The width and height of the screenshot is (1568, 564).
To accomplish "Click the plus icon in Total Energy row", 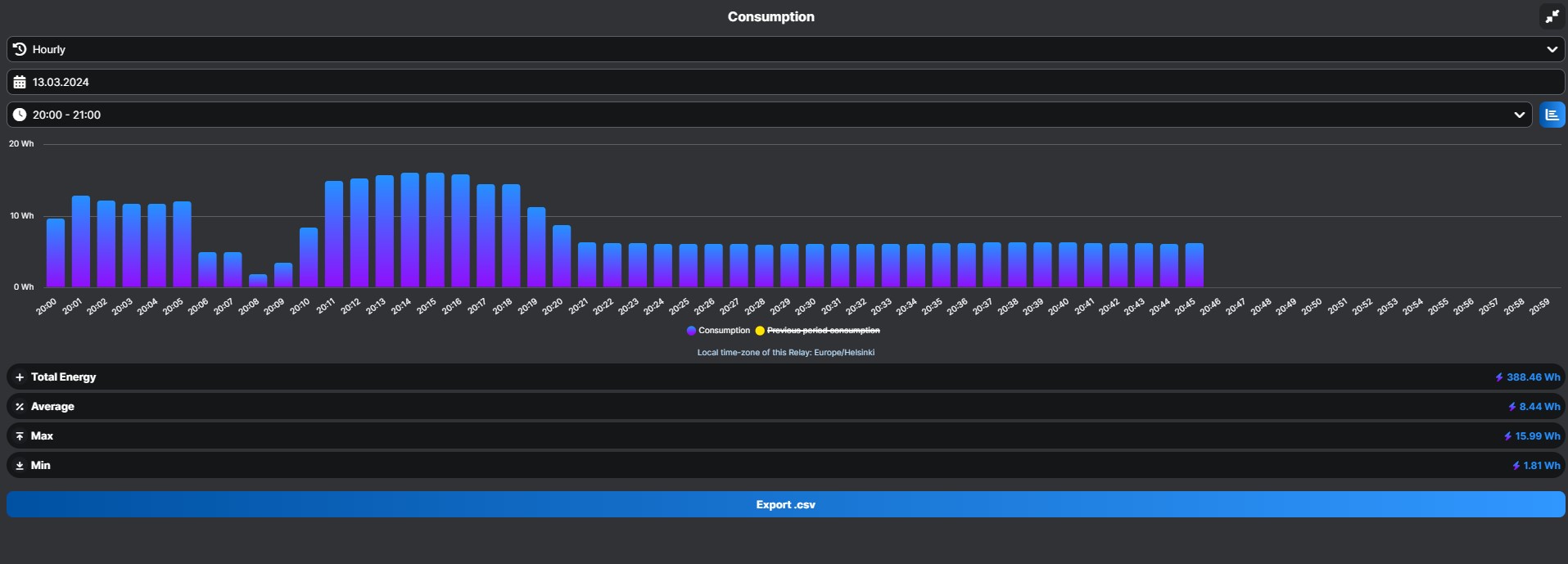I will pos(20,377).
